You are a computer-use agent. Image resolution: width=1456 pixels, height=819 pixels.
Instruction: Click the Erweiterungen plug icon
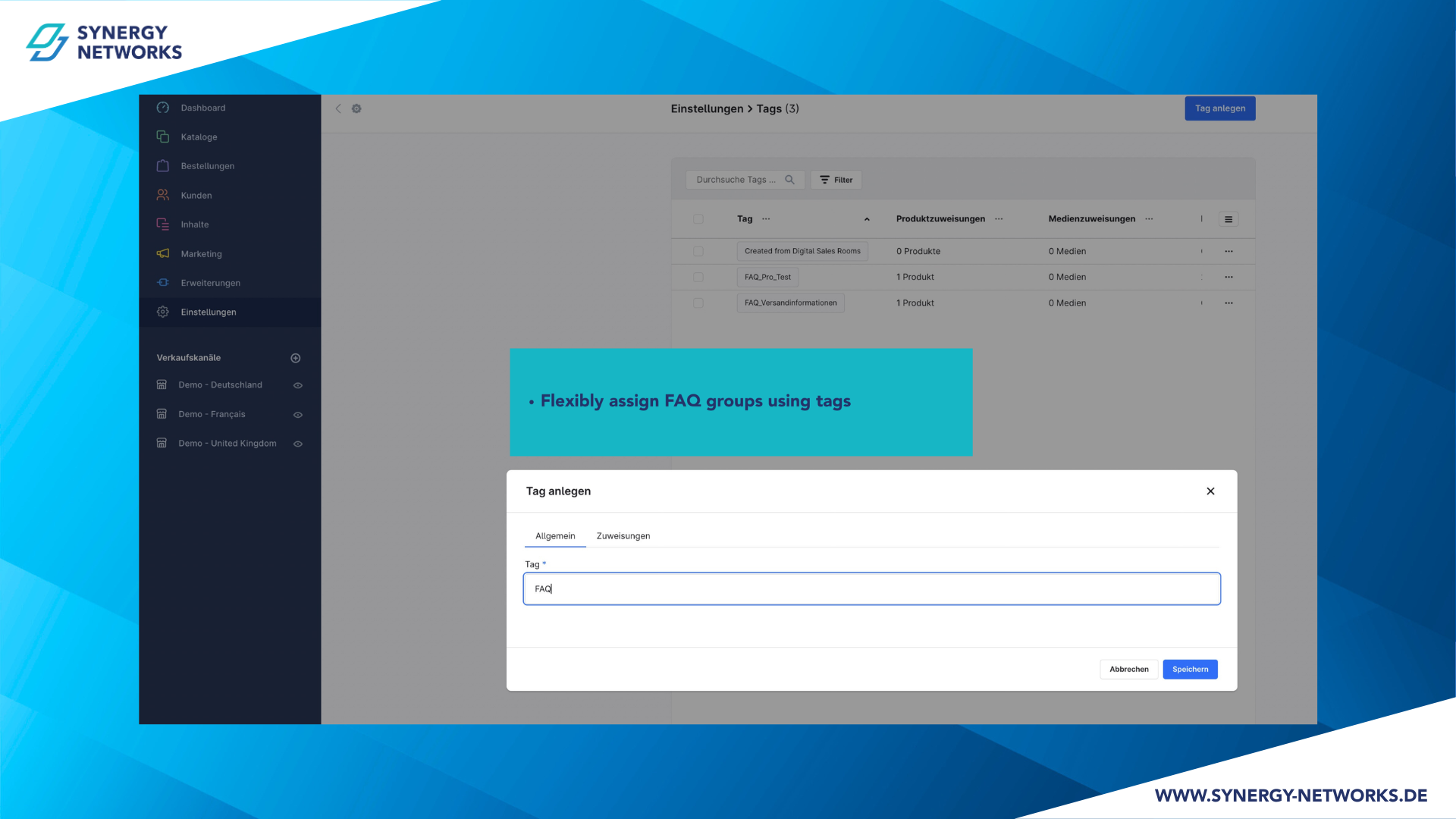tap(162, 282)
